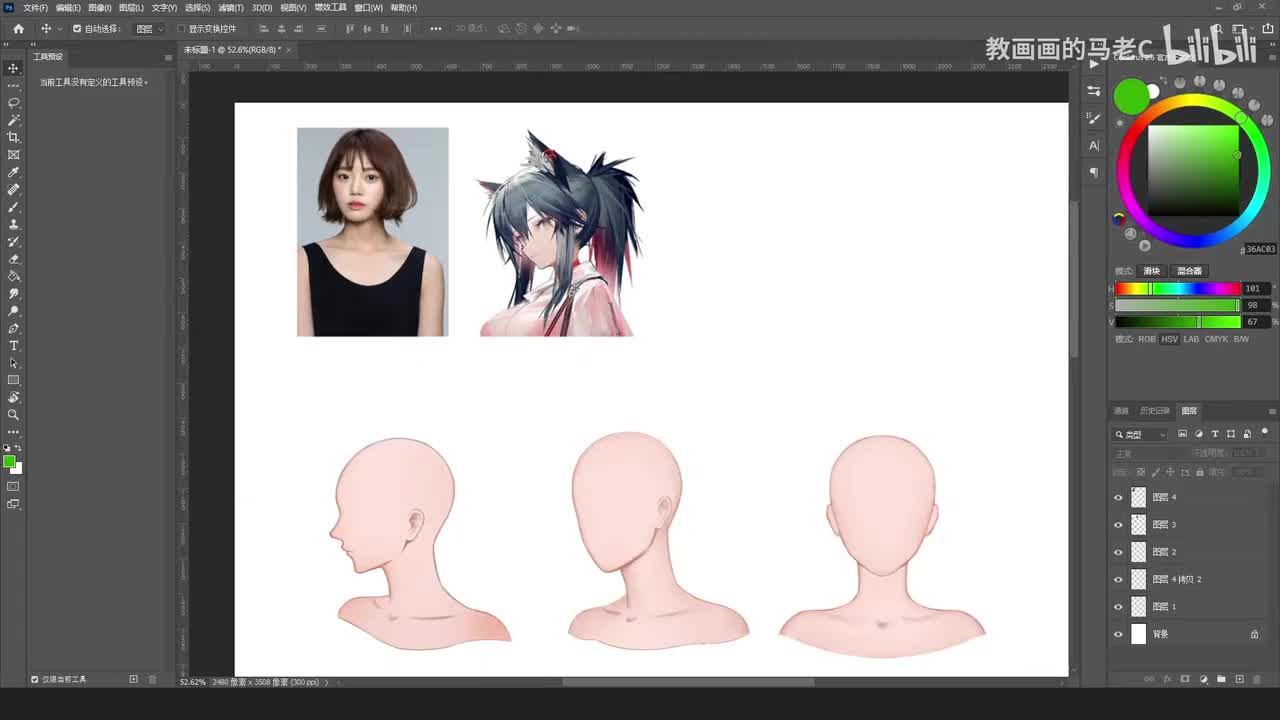Open the zoom percentage field 52.62%
The width and height of the screenshot is (1280, 720).
(192, 682)
